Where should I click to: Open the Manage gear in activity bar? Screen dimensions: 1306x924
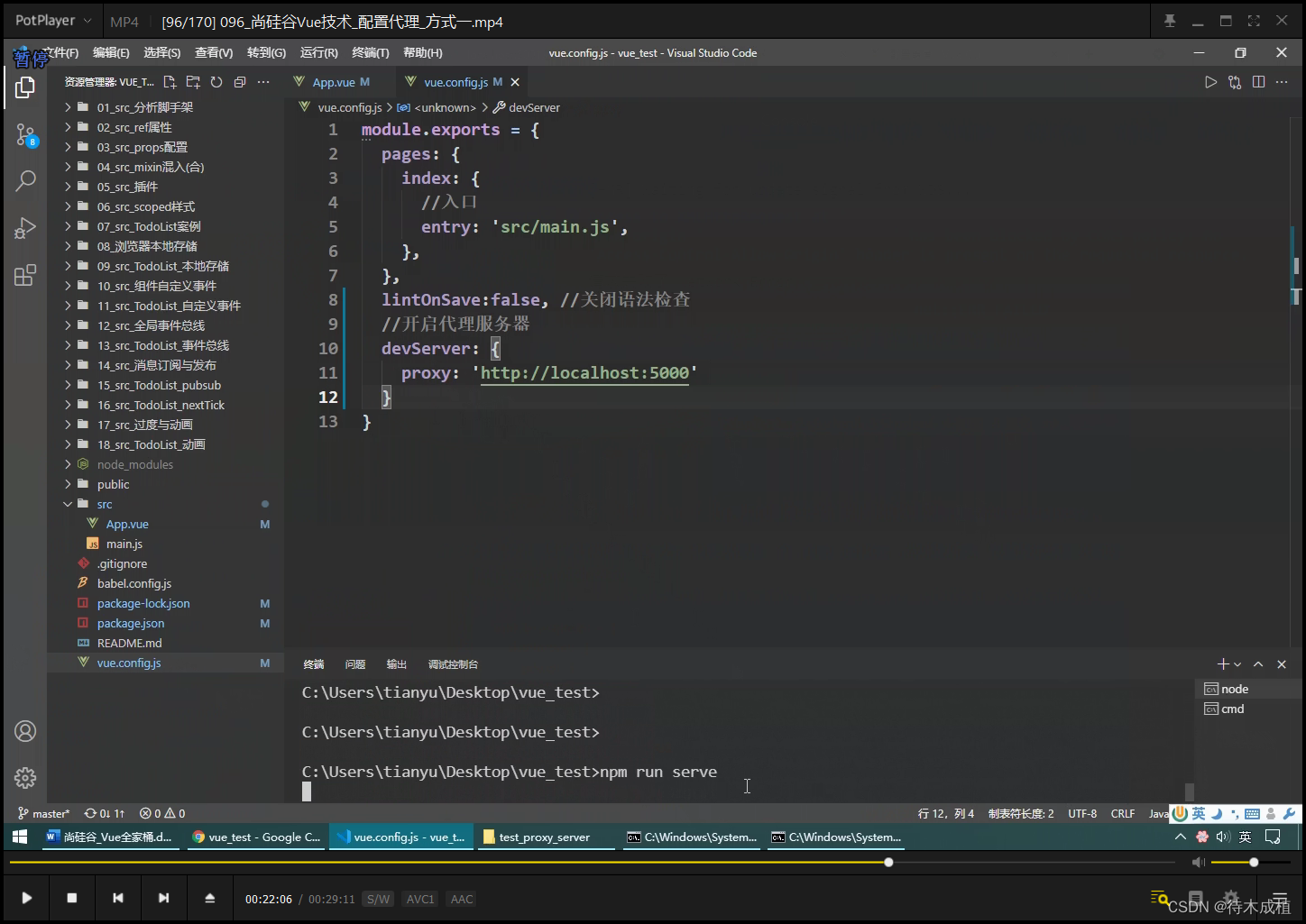[x=25, y=777]
